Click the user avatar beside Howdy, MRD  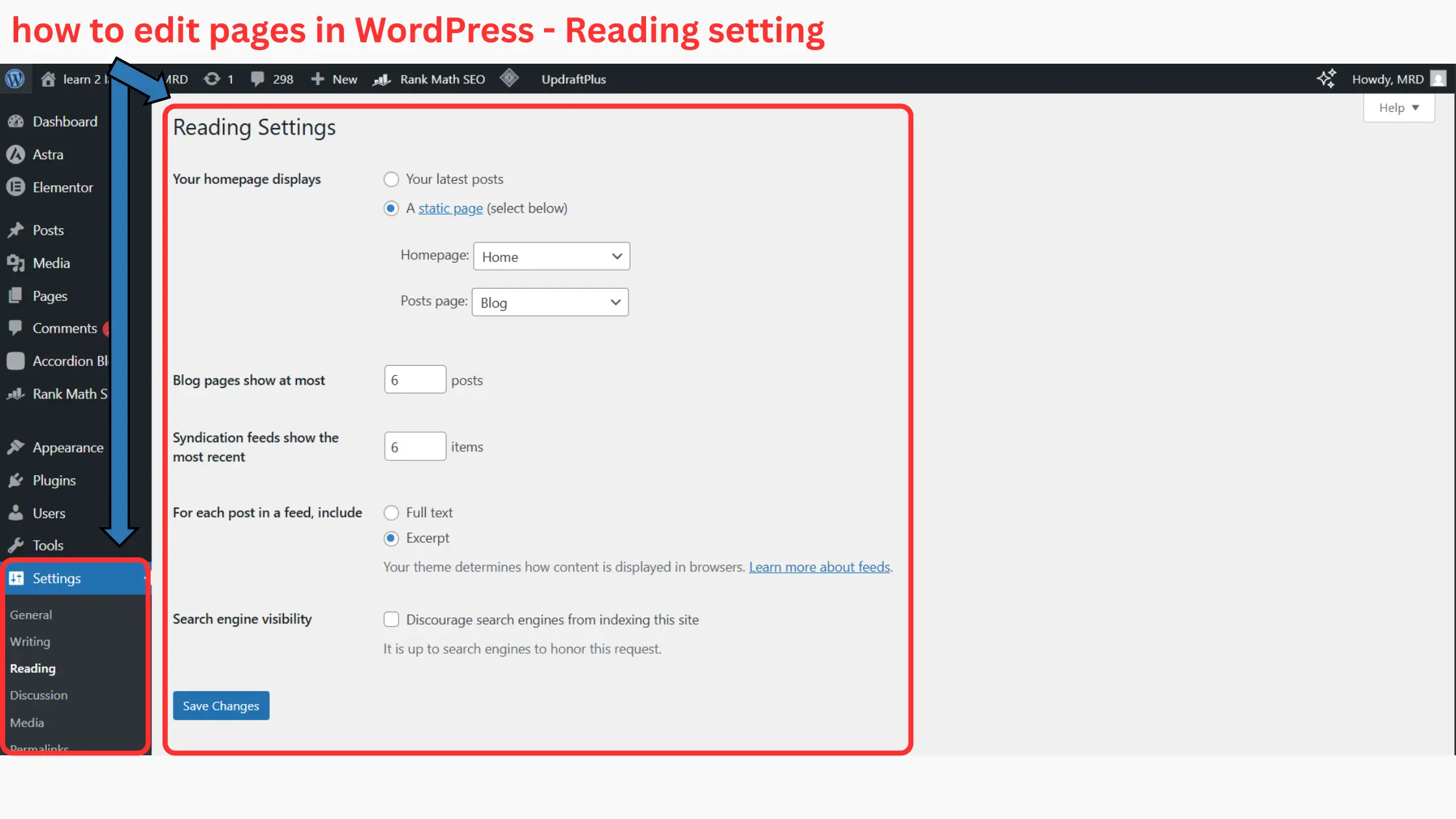click(1439, 79)
